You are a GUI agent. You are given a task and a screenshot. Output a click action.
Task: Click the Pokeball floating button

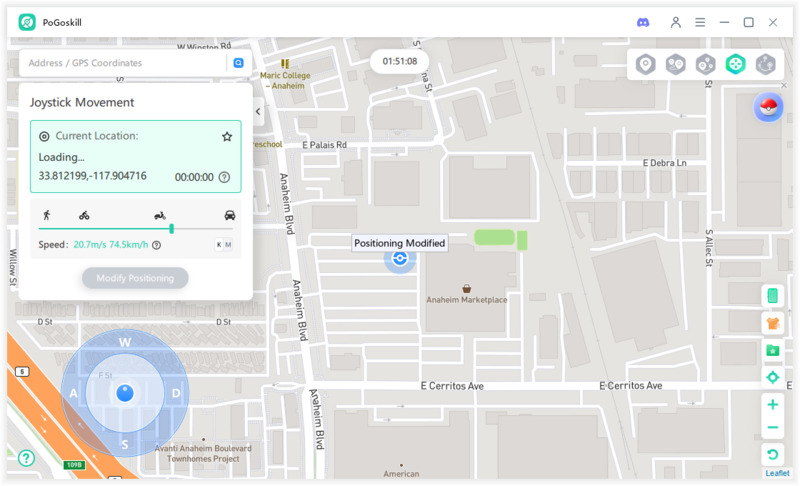pos(768,108)
